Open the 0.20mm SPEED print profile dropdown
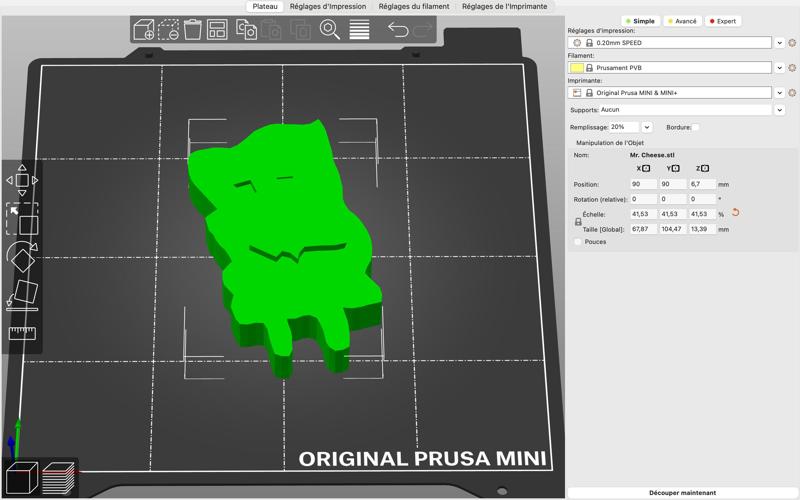The height and width of the screenshot is (500, 800). pos(779,43)
